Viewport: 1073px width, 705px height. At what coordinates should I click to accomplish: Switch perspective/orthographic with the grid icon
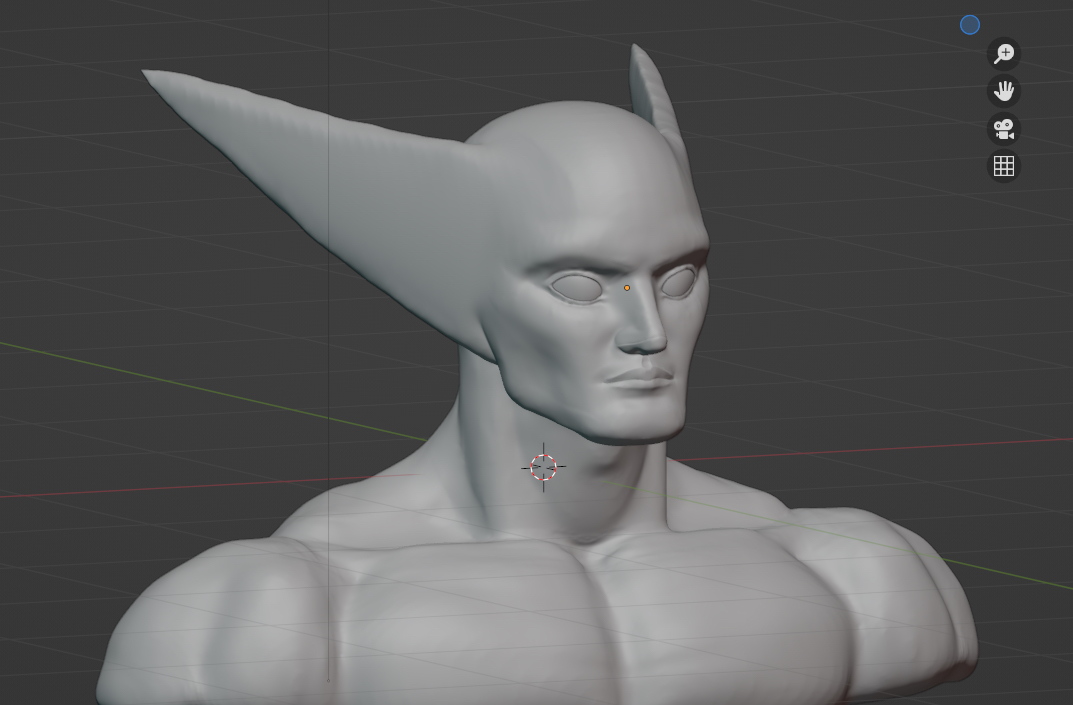[x=1003, y=166]
